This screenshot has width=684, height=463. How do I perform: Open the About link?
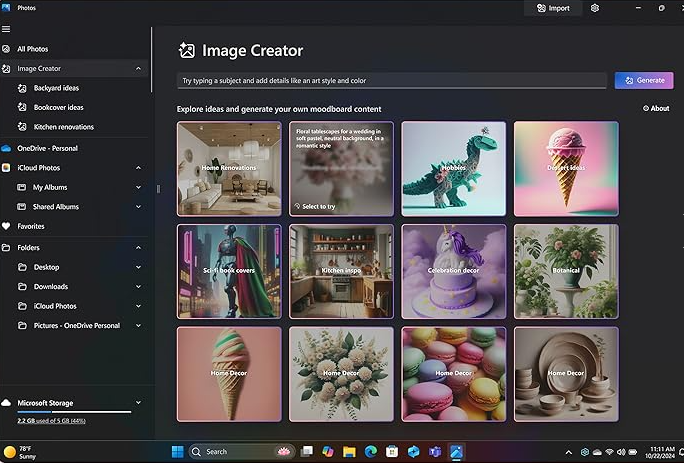[x=656, y=108]
